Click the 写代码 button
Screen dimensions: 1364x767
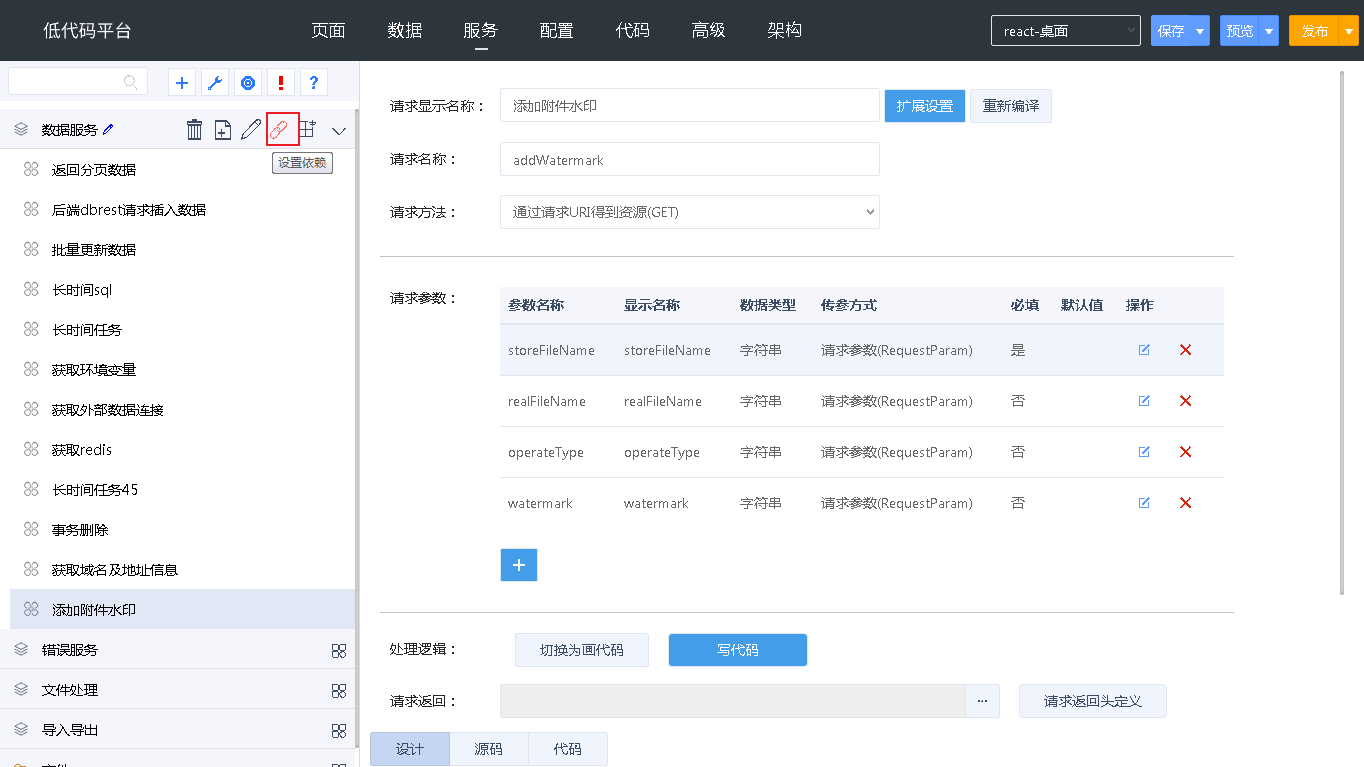coord(738,650)
